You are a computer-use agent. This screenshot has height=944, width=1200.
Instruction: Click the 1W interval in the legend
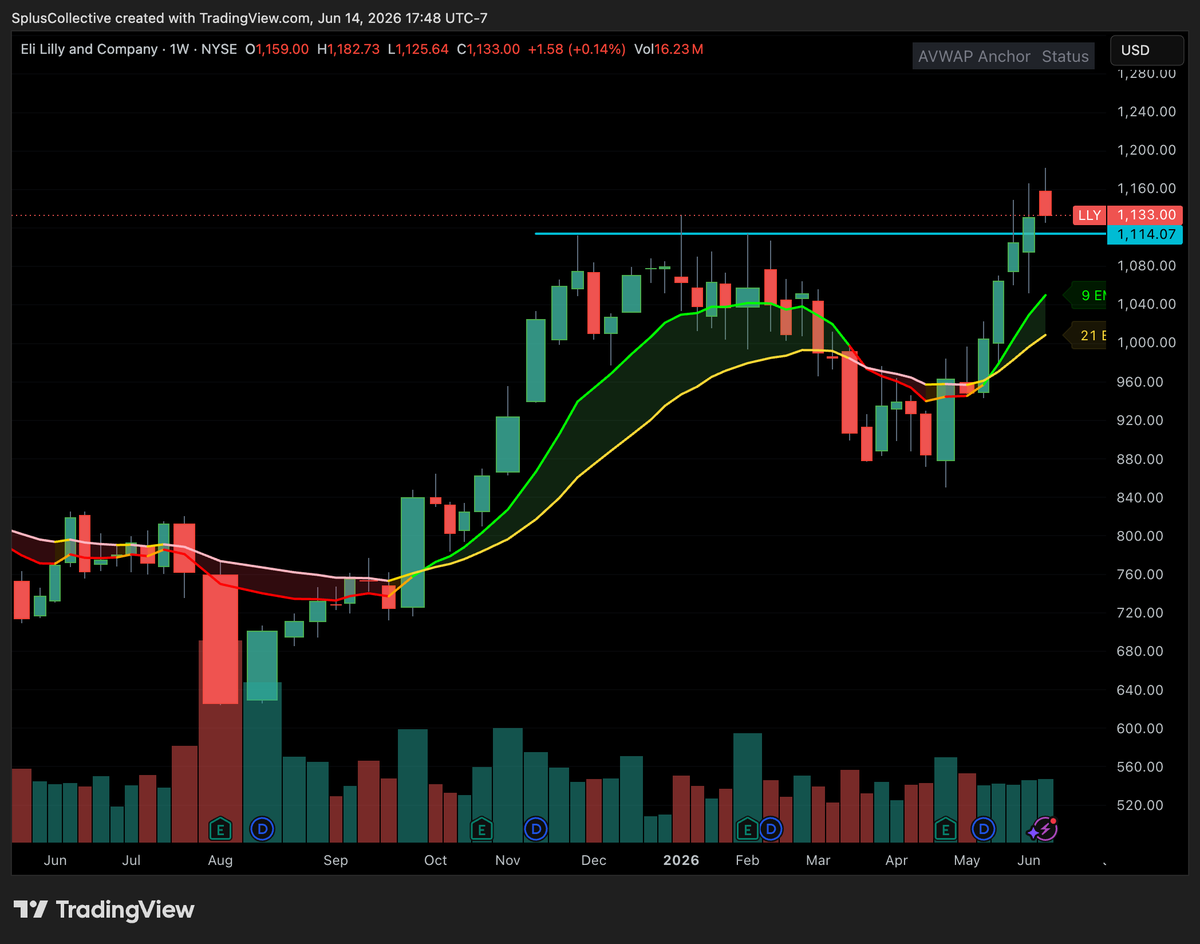[179, 49]
